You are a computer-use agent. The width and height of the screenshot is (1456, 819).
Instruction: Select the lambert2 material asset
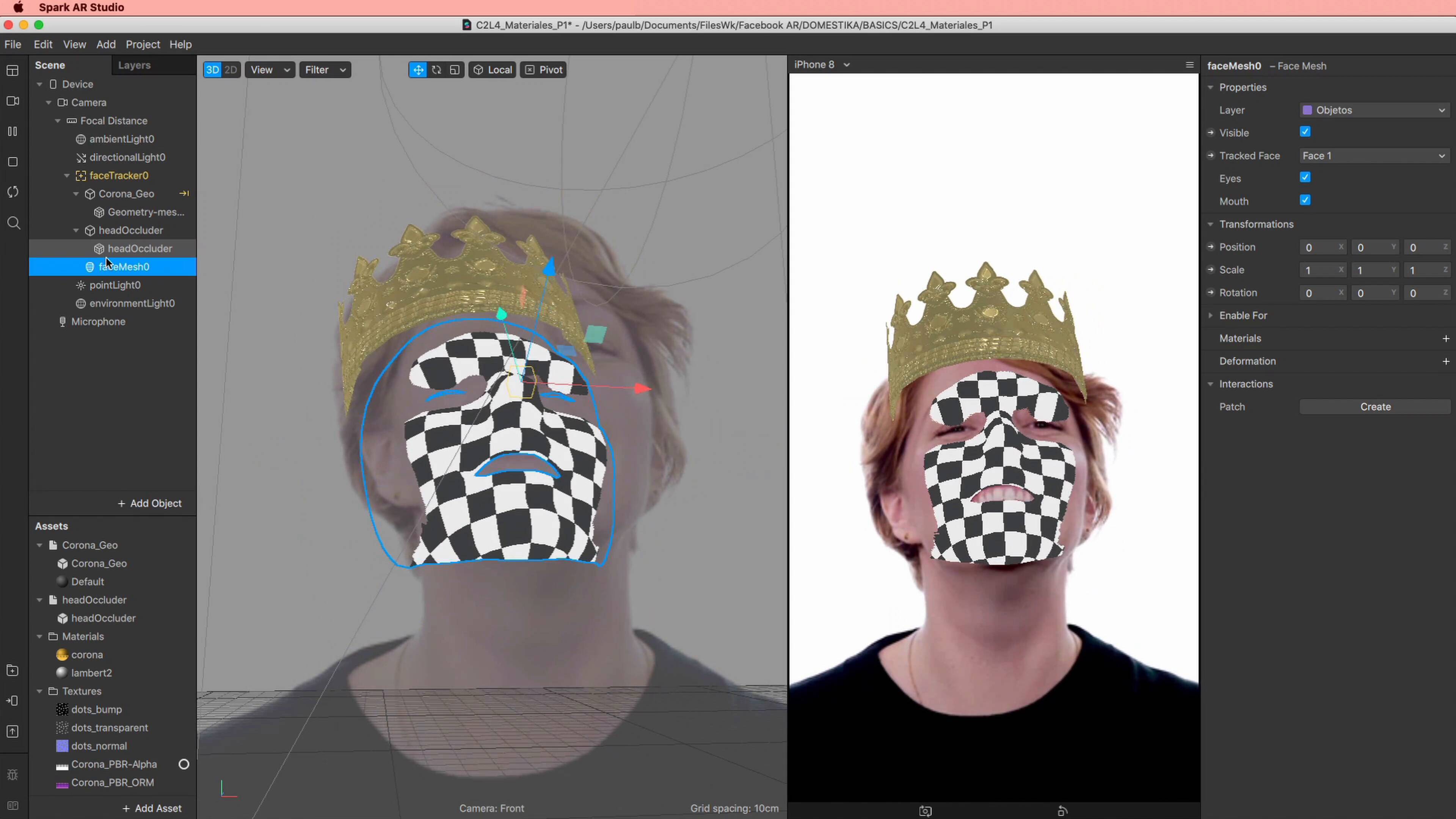(x=91, y=673)
